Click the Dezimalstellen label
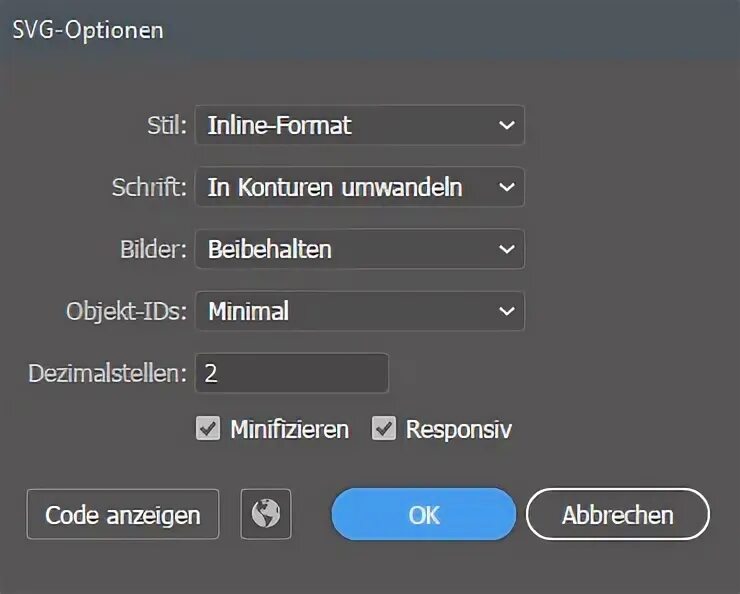 [x=107, y=374]
